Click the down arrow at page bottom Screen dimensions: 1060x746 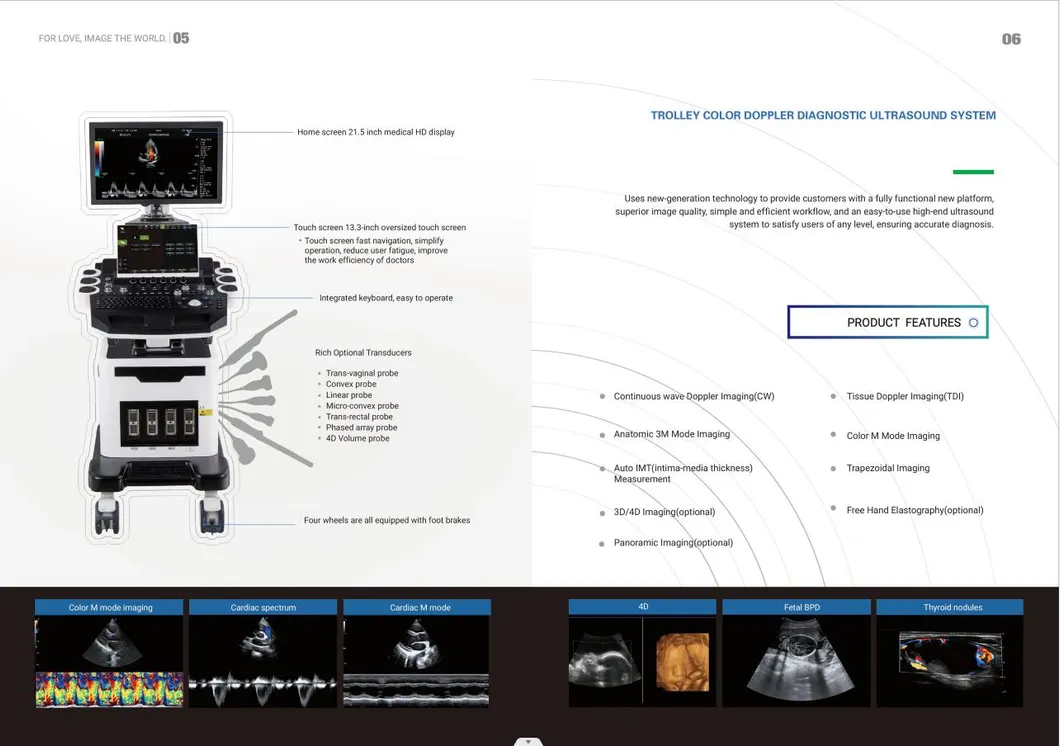click(529, 742)
